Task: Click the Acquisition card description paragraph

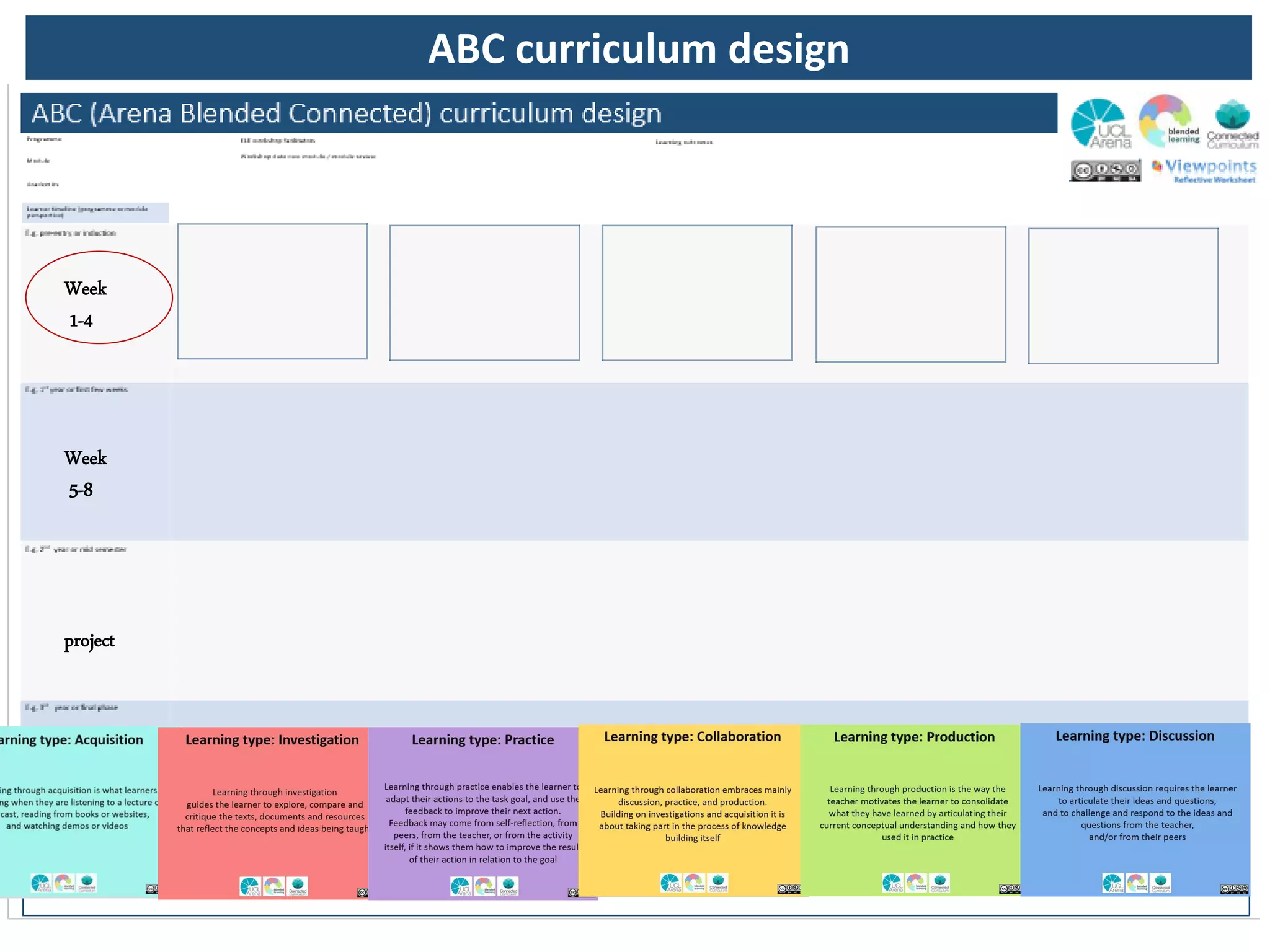Action: (78, 808)
